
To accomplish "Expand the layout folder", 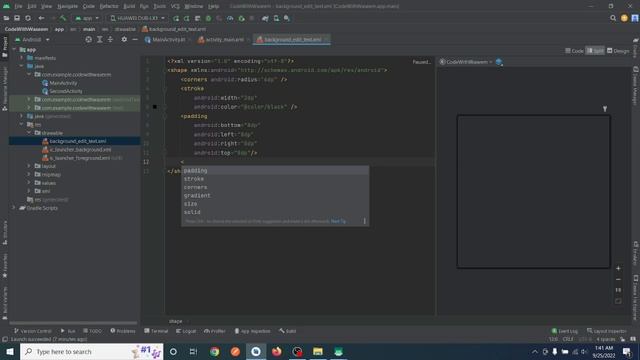I will [29, 166].
